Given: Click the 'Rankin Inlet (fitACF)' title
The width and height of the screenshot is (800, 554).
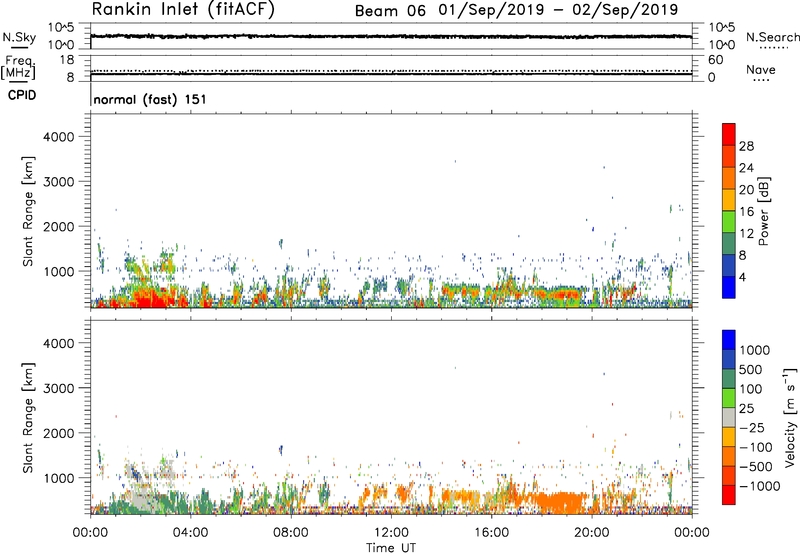Looking at the screenshot, I should point(183,10).
